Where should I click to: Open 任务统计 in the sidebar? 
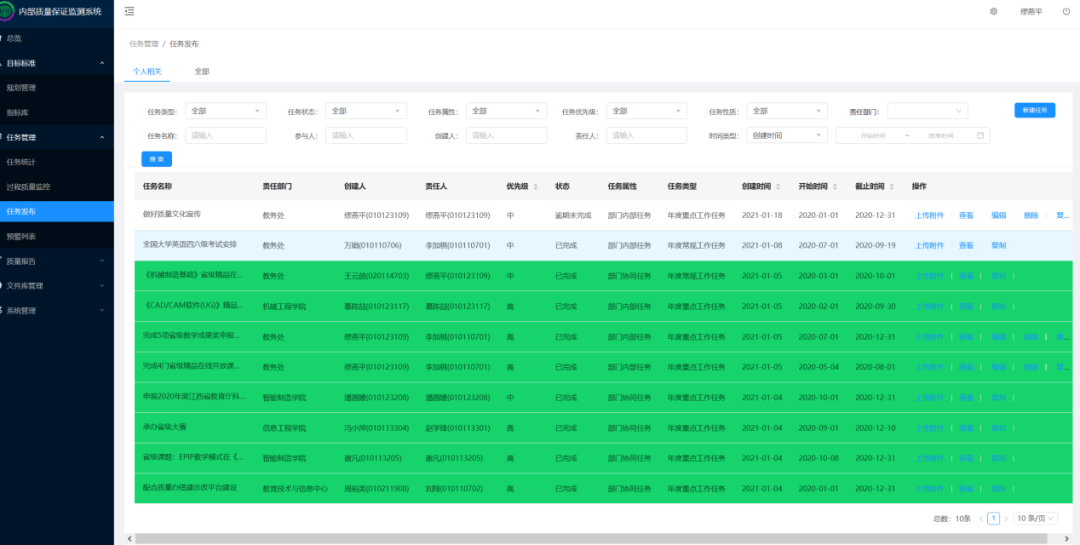tap(22, 161)
